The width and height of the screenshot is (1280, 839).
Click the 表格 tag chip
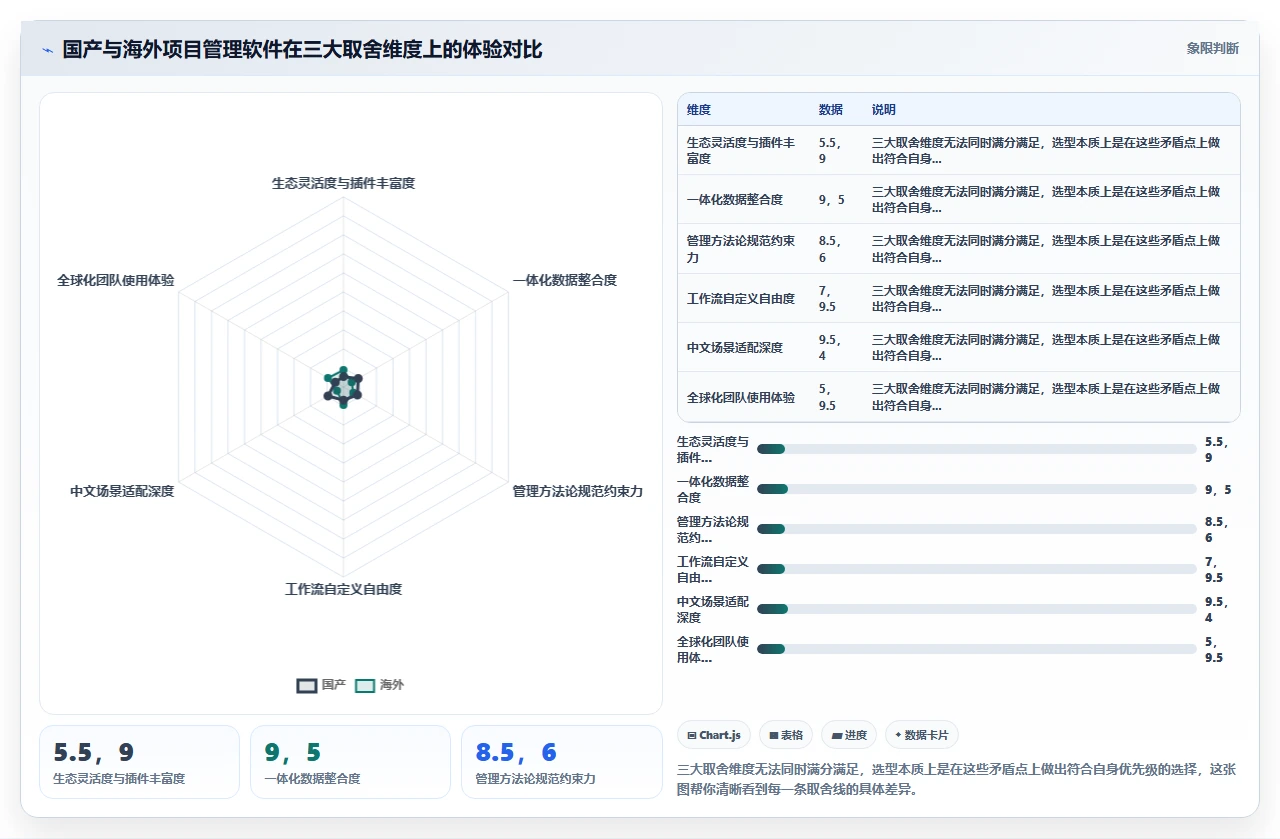(x=786, y=735)
